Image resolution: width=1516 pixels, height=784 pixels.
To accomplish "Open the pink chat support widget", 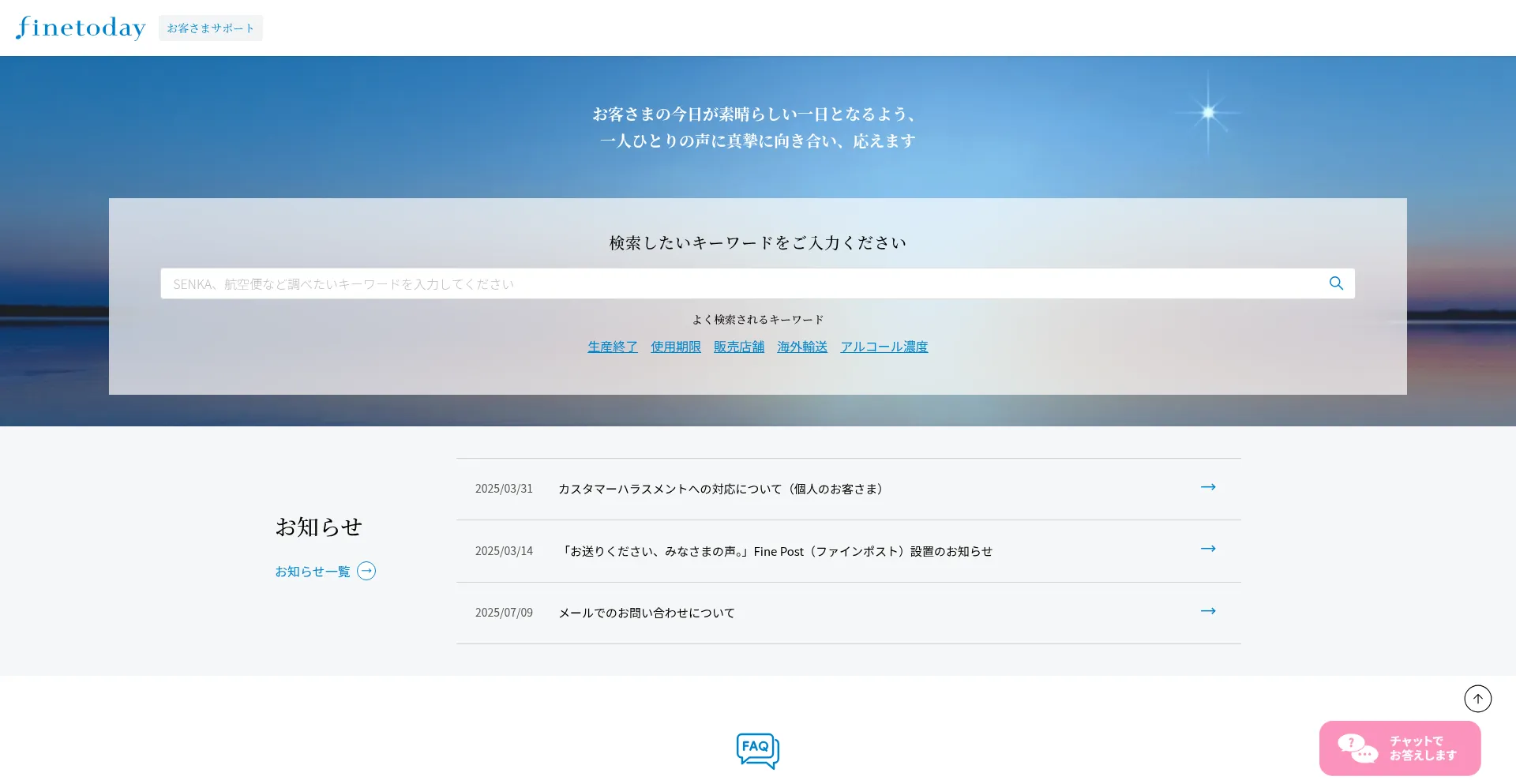I will (x=1399, y=748).
